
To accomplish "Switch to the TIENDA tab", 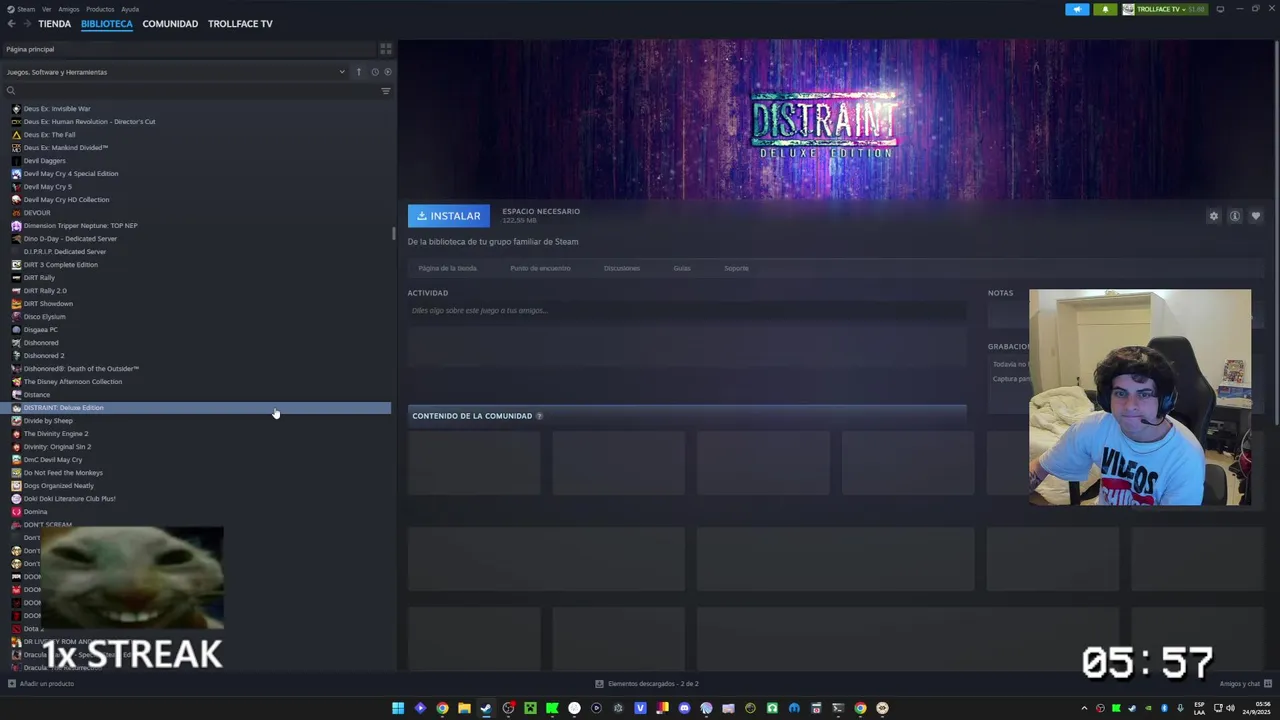I will point(55,24).
